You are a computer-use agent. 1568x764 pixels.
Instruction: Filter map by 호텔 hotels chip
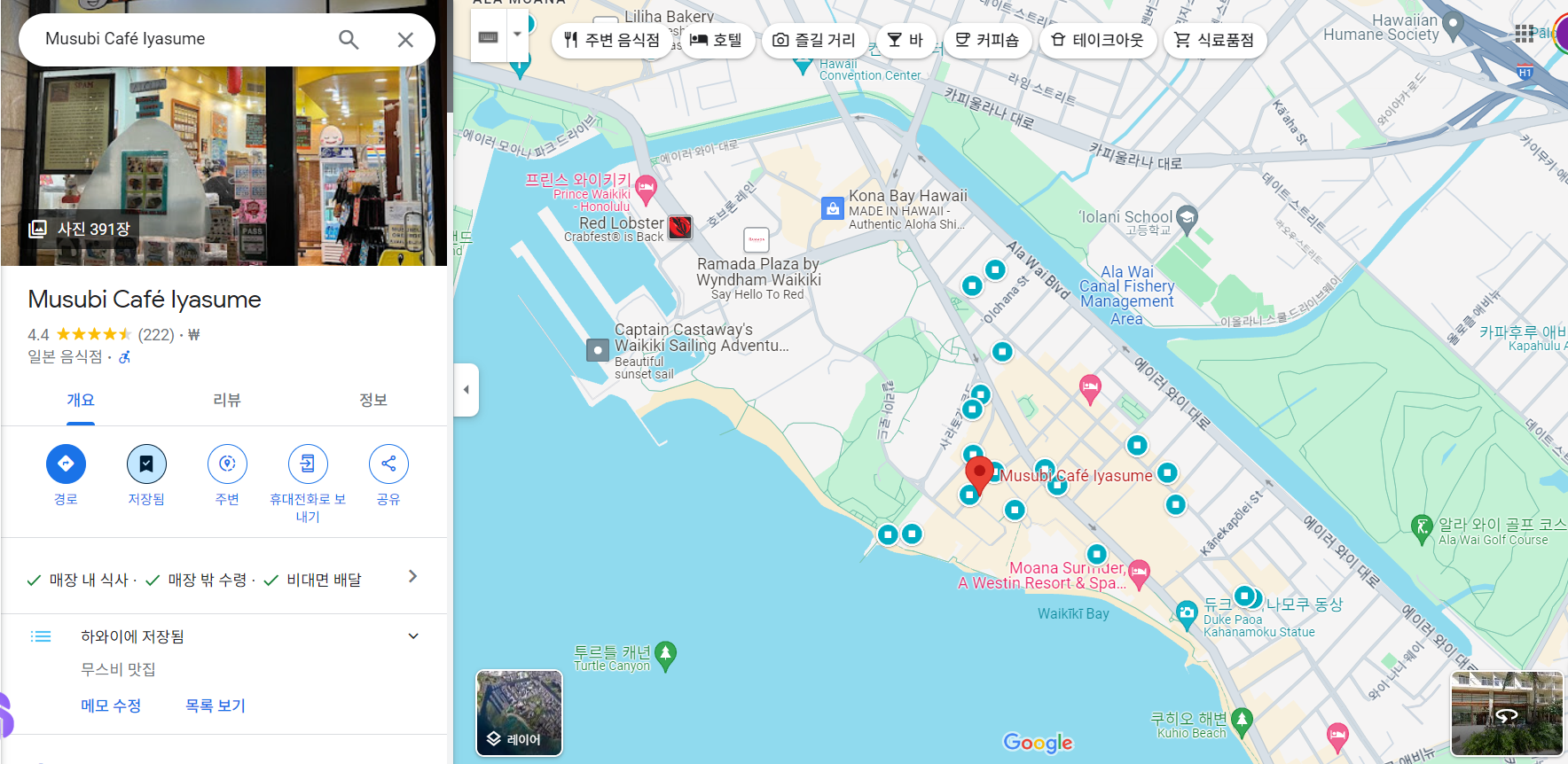coord(717,40)
